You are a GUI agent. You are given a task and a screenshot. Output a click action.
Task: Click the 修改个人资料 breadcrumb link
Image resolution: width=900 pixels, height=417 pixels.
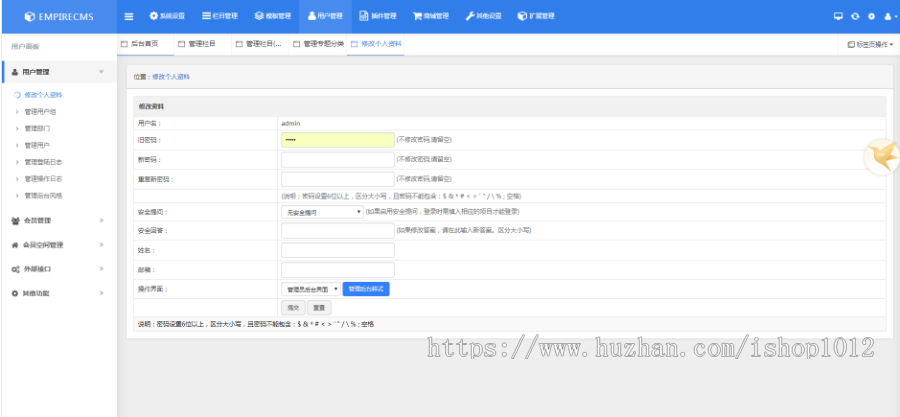171,76
